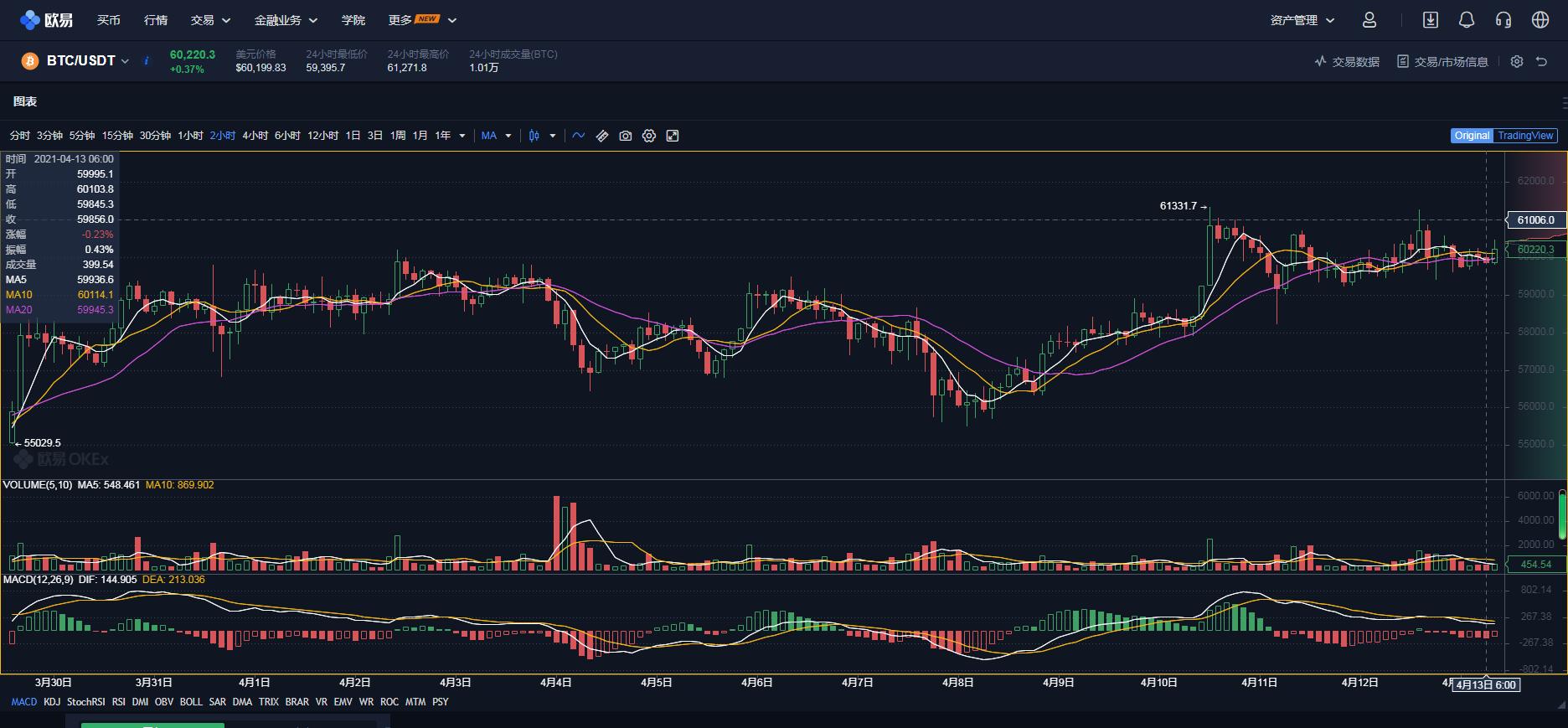Change language via the globe icon

[1540, 20]
